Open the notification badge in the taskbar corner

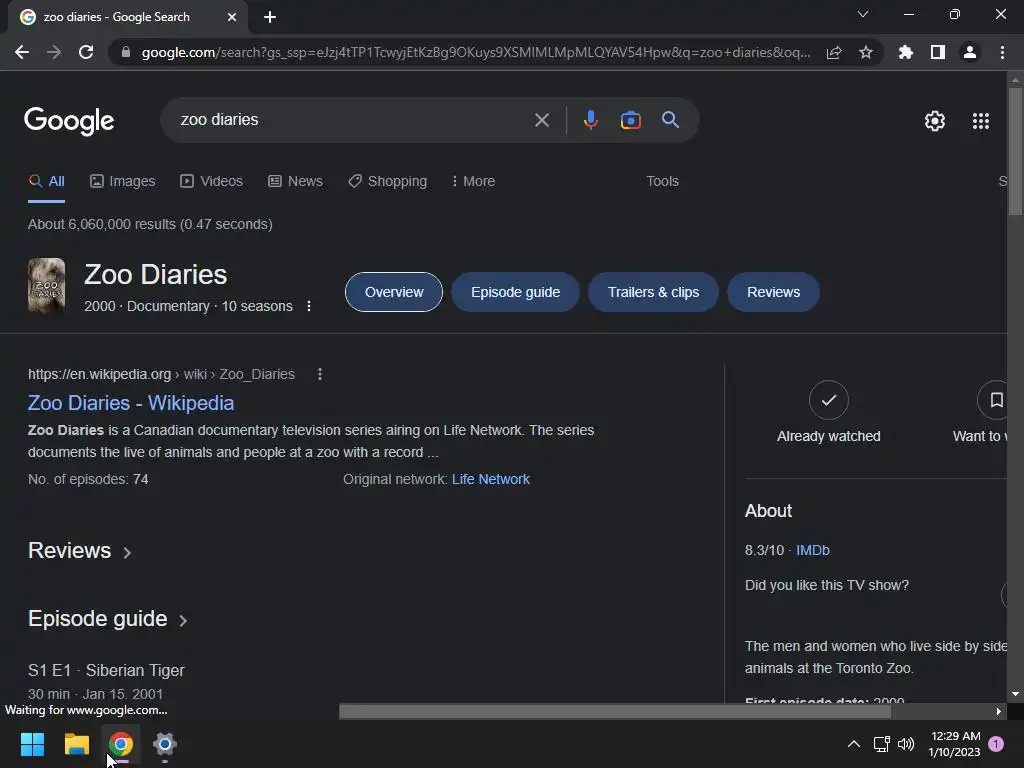[x=996, y=744]
